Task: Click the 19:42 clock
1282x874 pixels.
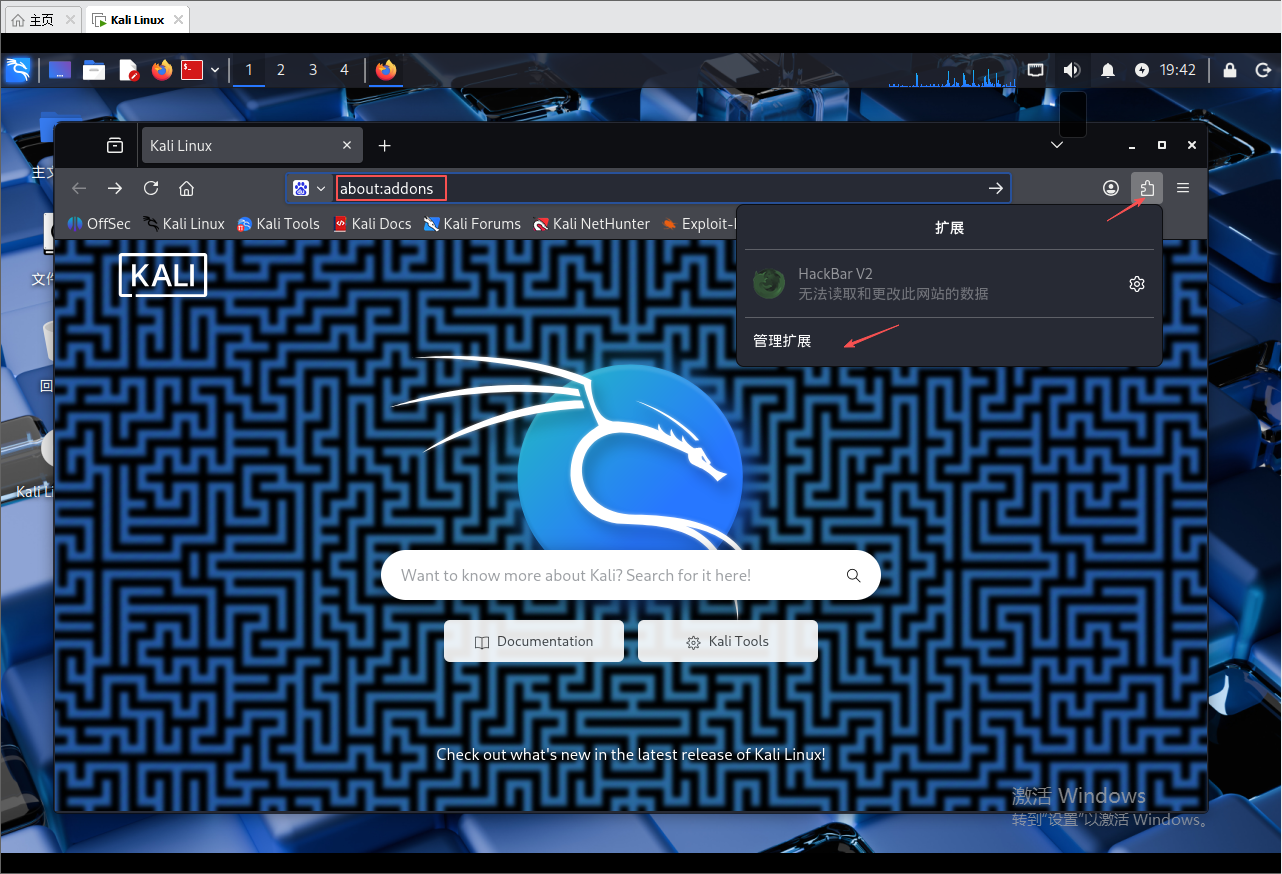Action: 1178,70
